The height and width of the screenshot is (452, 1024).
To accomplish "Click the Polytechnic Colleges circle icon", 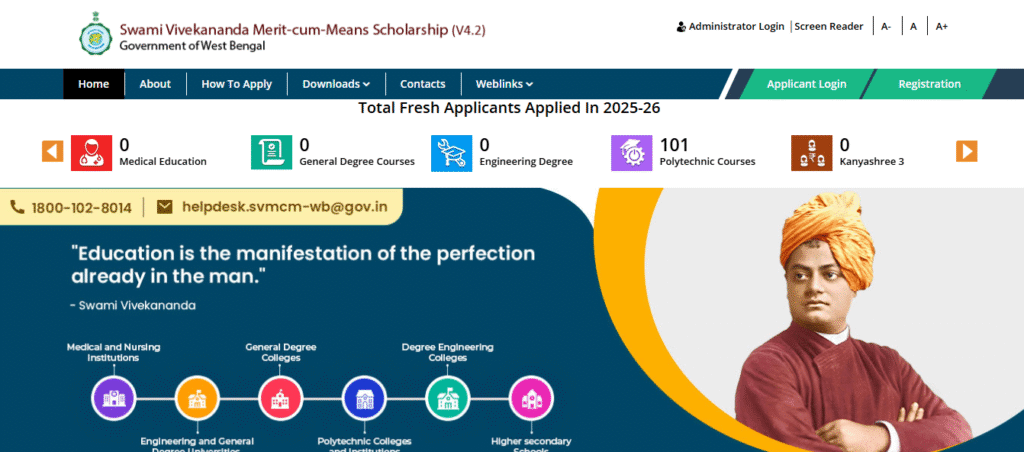I will point(363,398).
